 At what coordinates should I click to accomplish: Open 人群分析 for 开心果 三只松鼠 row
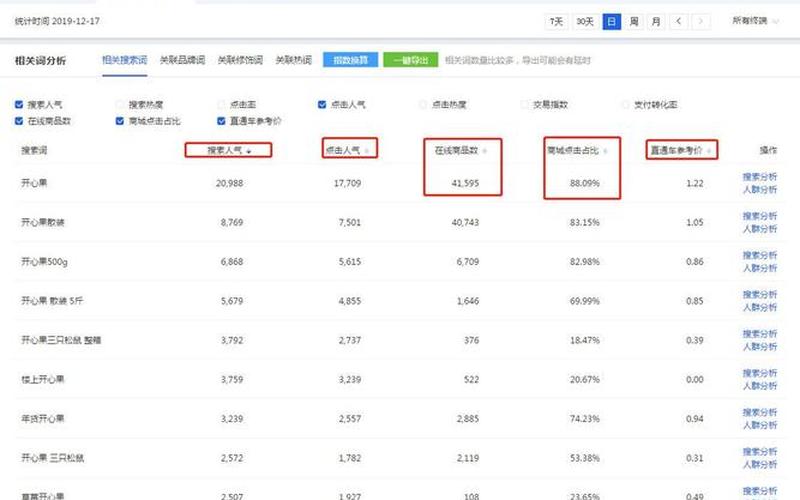(x=760, y=465)
